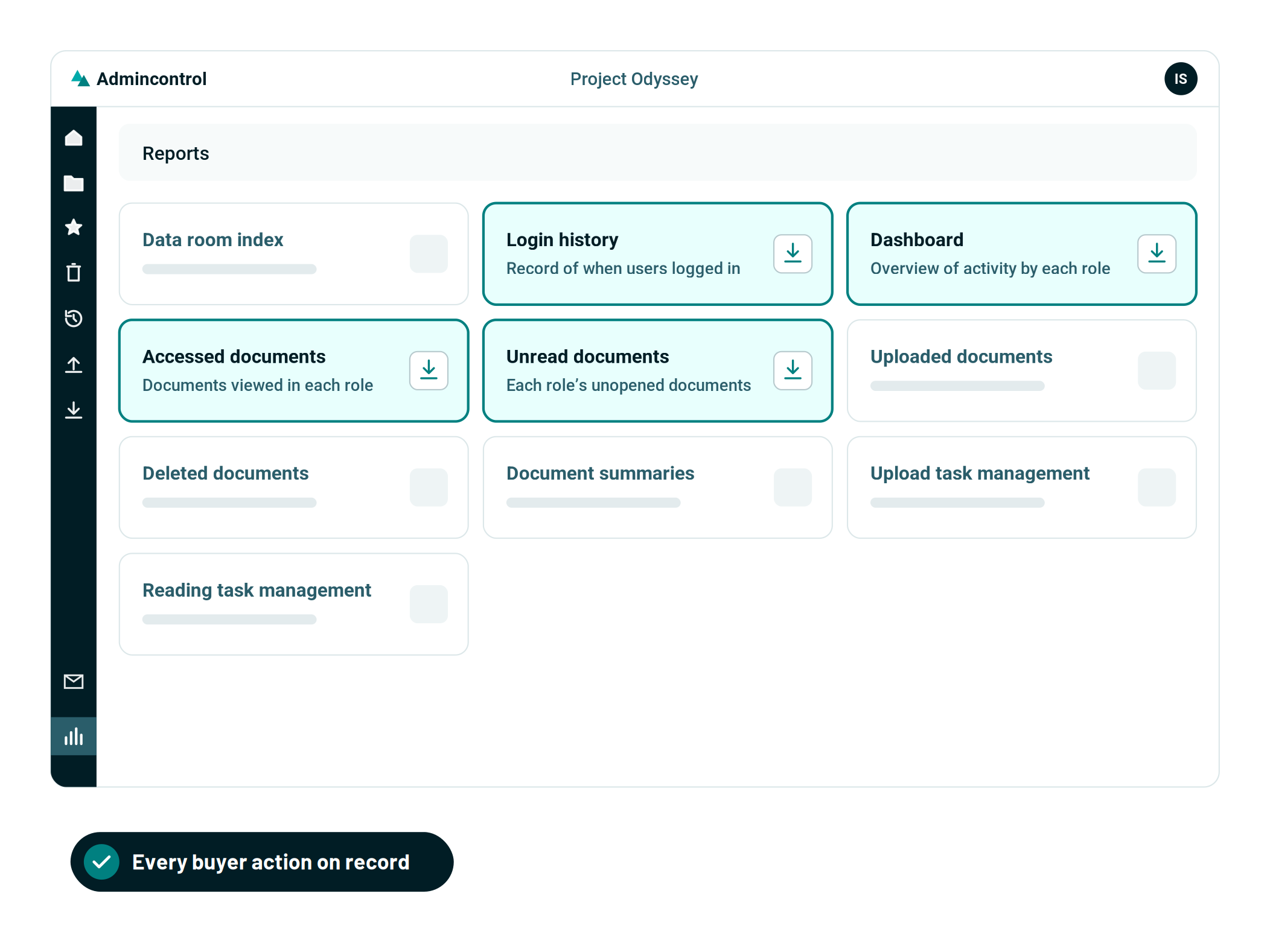Viewport: 1270px width, 952px height.
Task: Open the Uploaded documents card
Action: 1021,370
